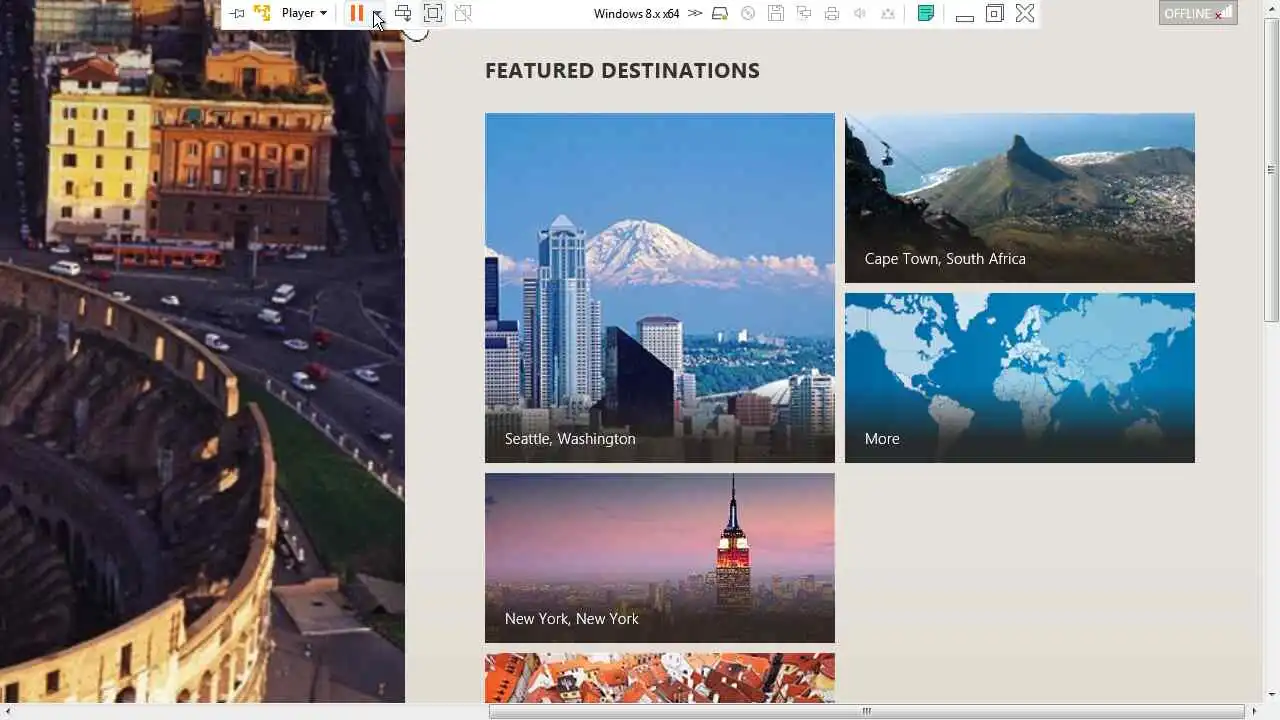Send Ctrl+Alt+Del to the virtual machine
The height and width of the screenshot is (720, 1280).
[x=403, y=13]
